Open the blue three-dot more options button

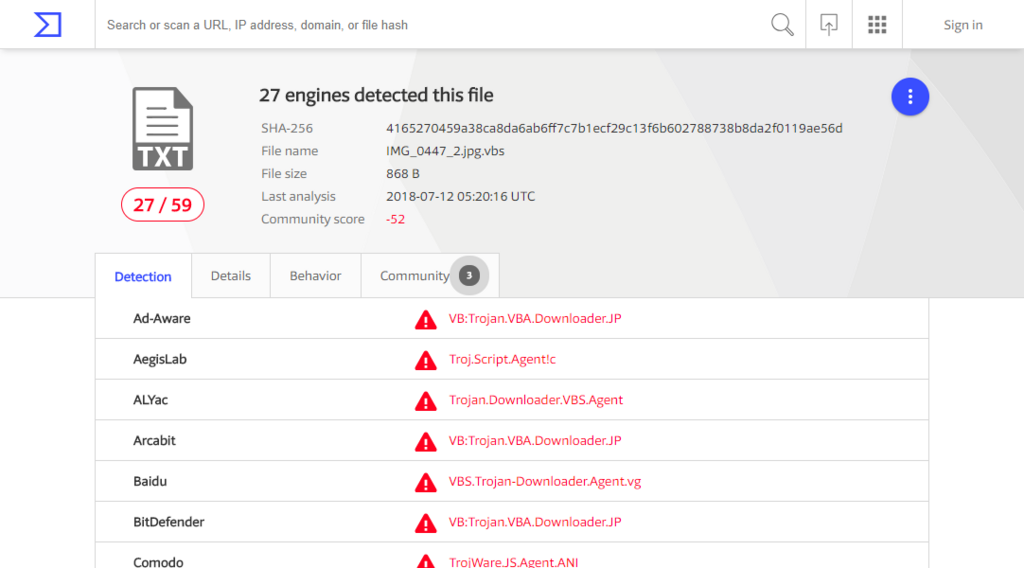coord(910,97)
